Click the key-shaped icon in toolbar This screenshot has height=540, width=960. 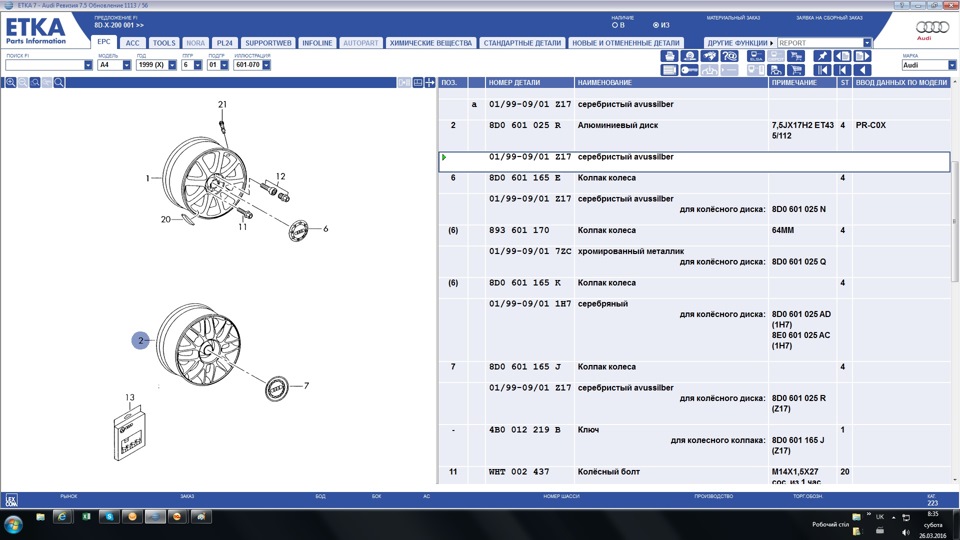(x=689, y=70)
